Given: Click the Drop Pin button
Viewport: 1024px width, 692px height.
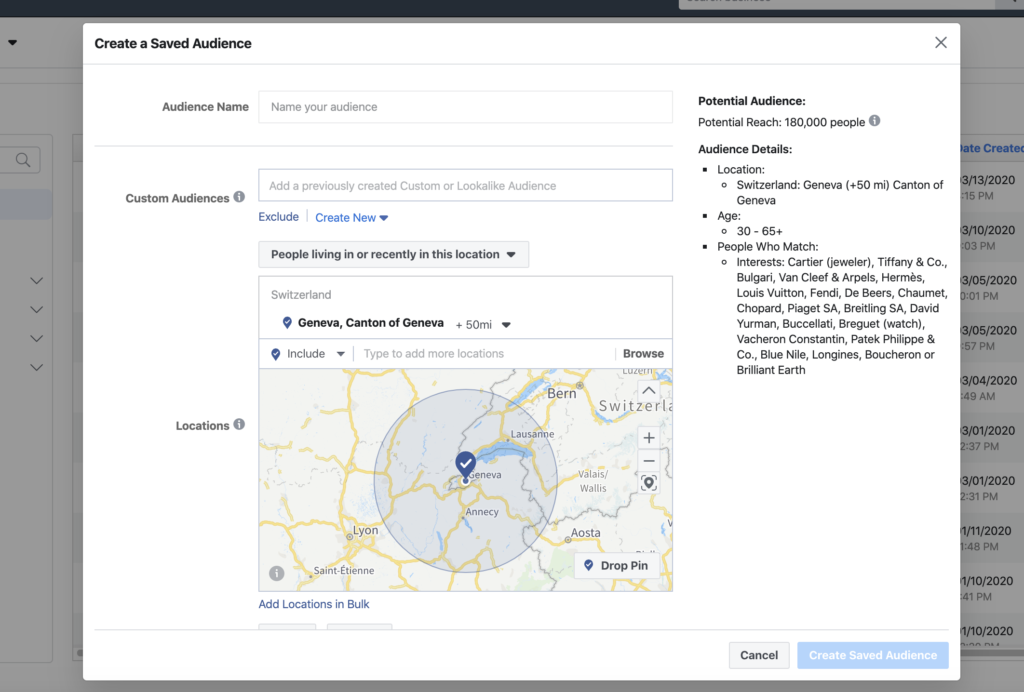Looking at the screenshot, I should coord(616,565).
